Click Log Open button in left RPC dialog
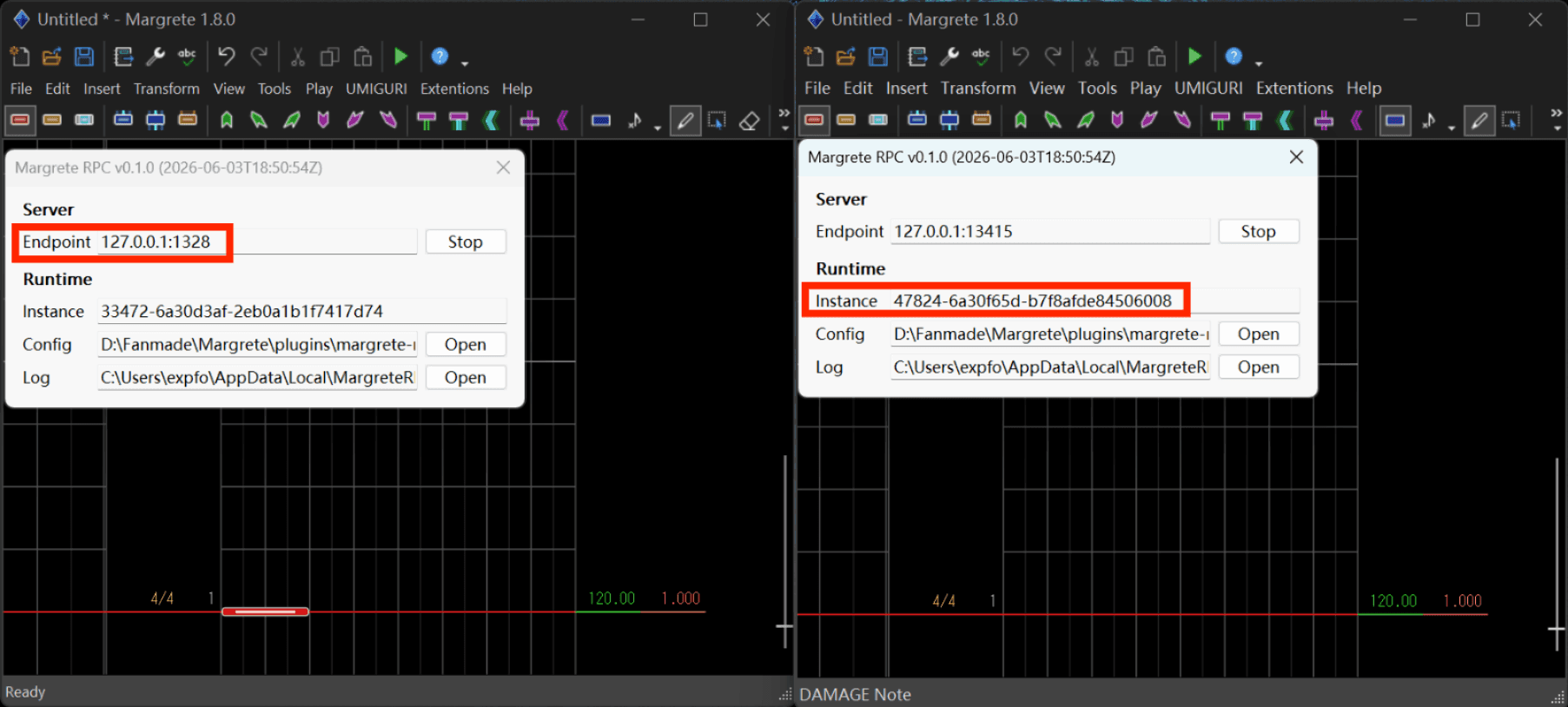The image size is (1568, 707). coord(466,378)
